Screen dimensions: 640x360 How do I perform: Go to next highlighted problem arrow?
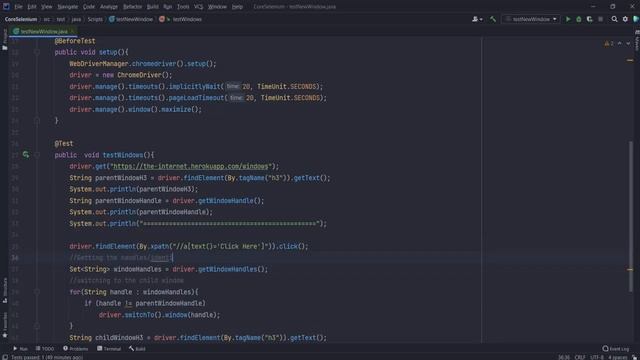(628, 43)
